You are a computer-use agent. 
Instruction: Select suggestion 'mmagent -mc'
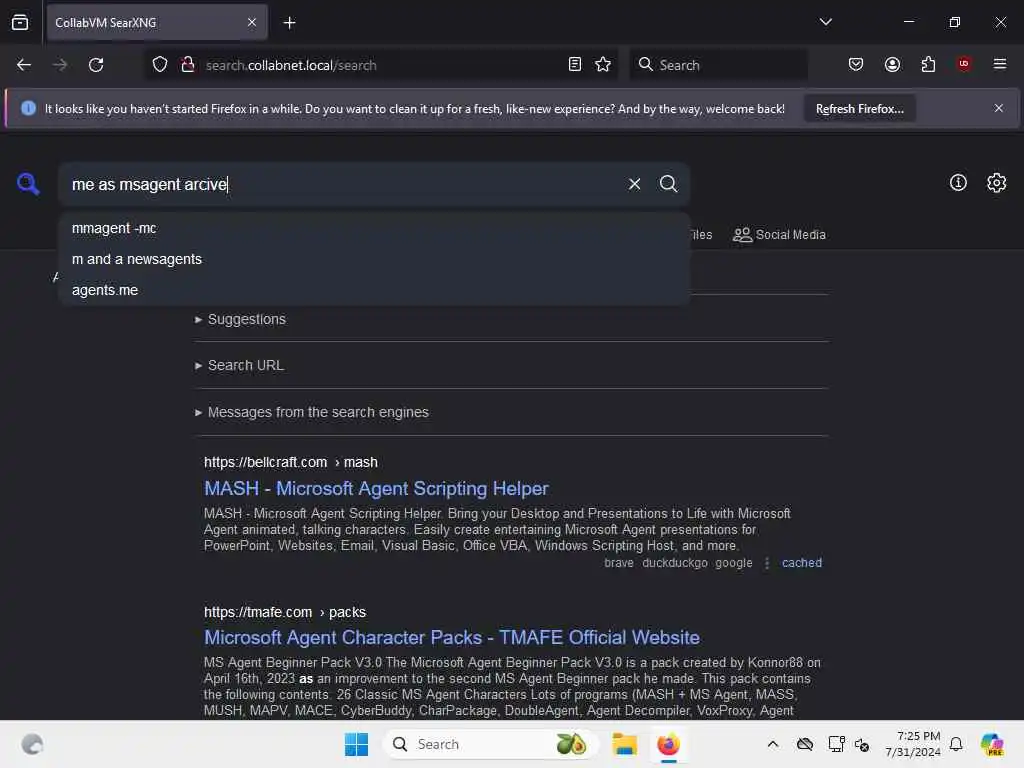click(x=374, y=229)
